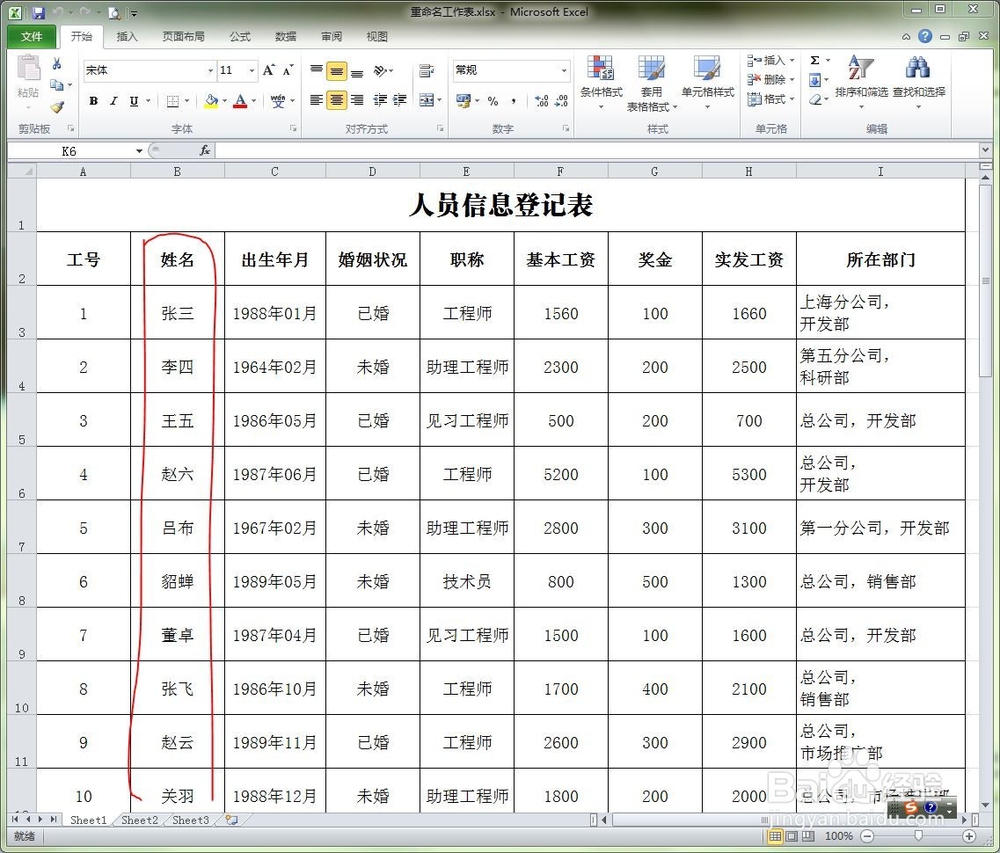Switch to Page Layout view icon
The width and height of the screenshot is (1000, 853).
(x=791, y=836)
